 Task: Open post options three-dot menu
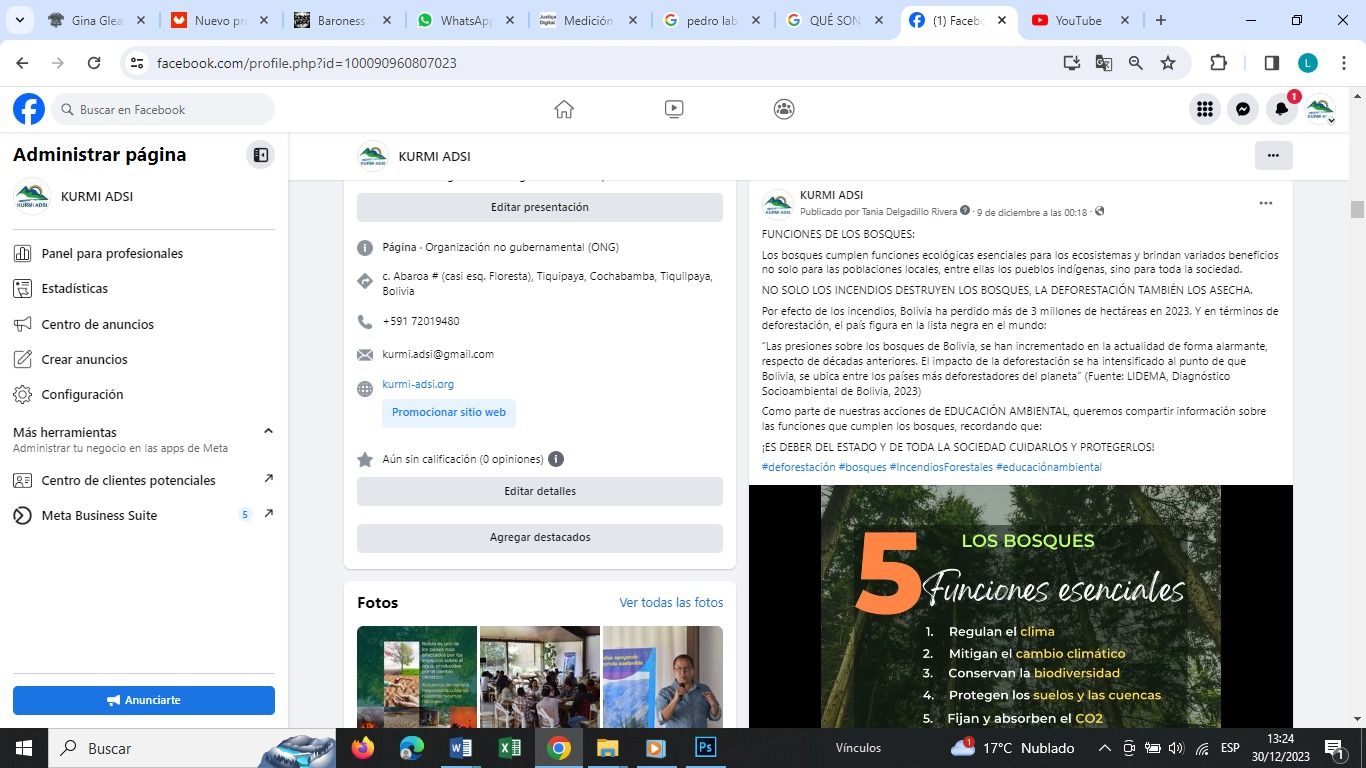[x=1265, y=203]
